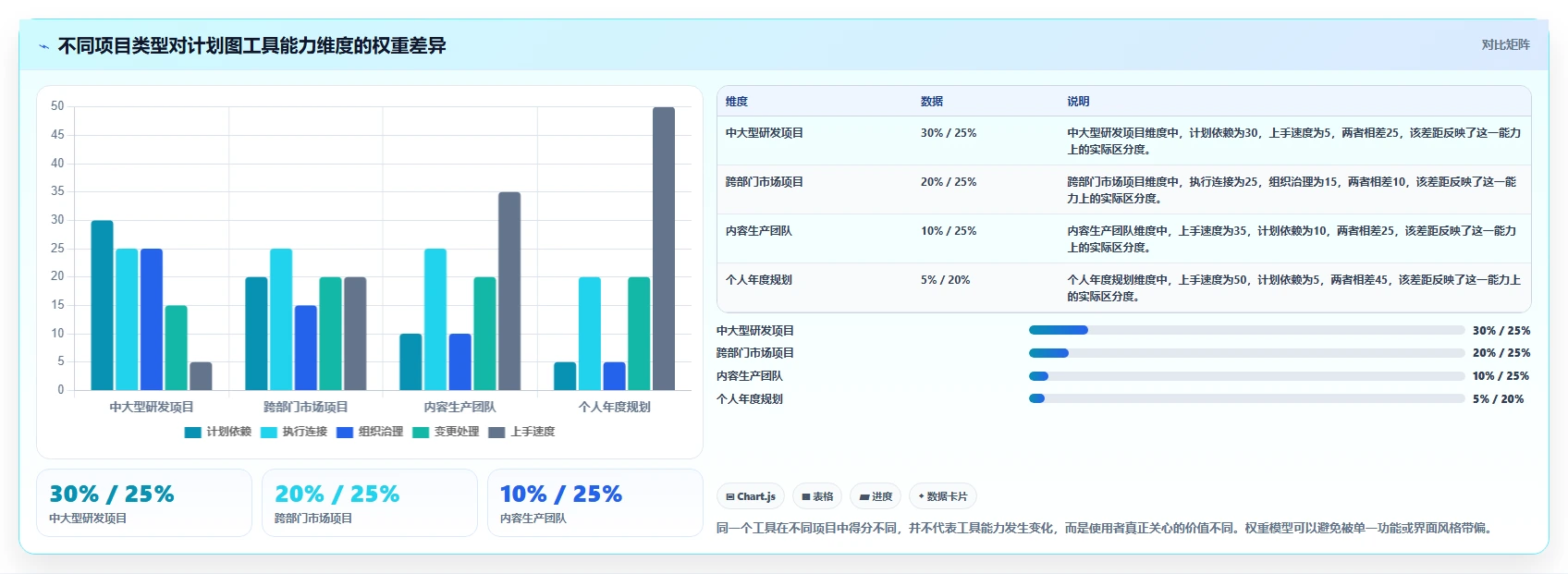Click the description starting 跨部门市场项目维度中
Screen dimensions: 1568x574
[x=1292, y=190]
